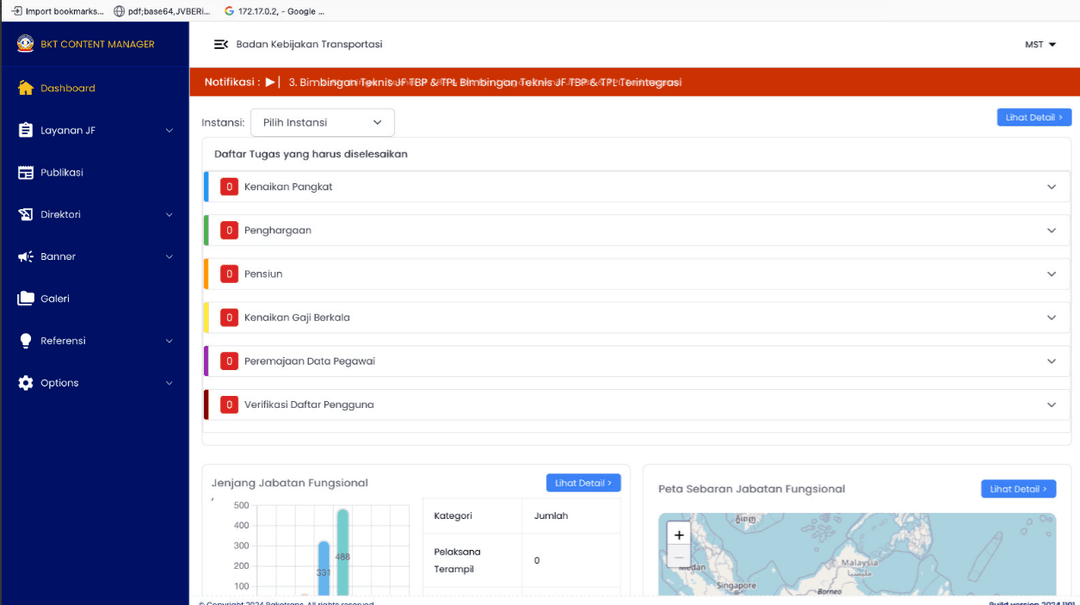The height and width of the screenshot is (605, 1080).
Task: Click Medan on the map
Action: tap(692, 567)
